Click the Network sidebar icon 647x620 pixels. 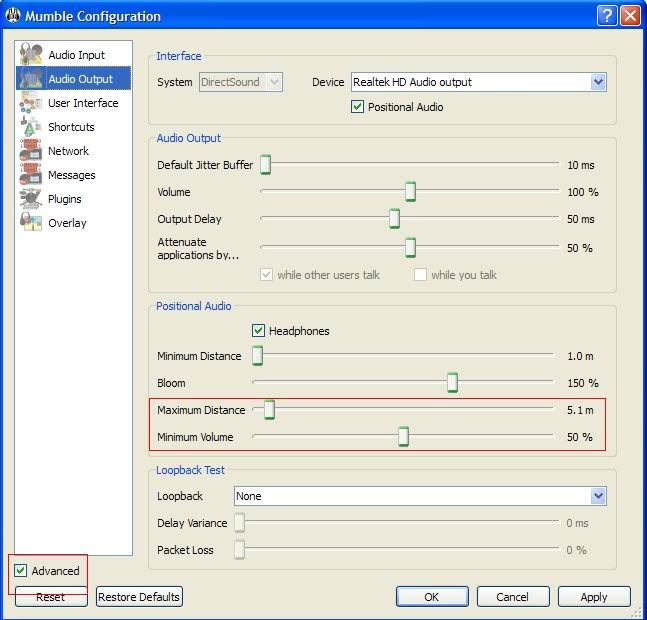click(31, 150)
